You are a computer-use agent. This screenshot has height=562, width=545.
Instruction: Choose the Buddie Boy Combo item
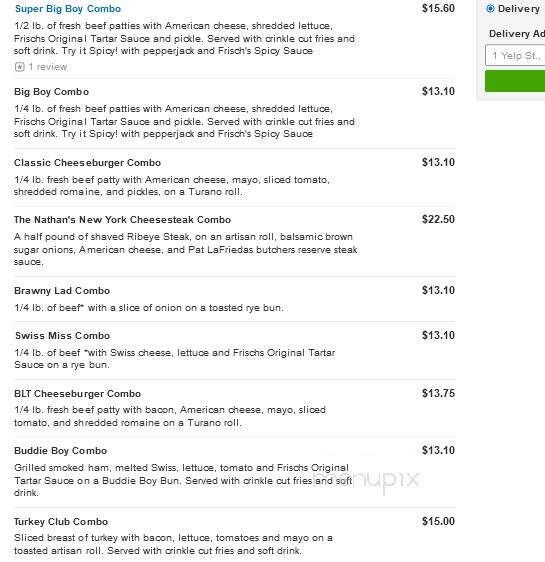click(60, 451)
